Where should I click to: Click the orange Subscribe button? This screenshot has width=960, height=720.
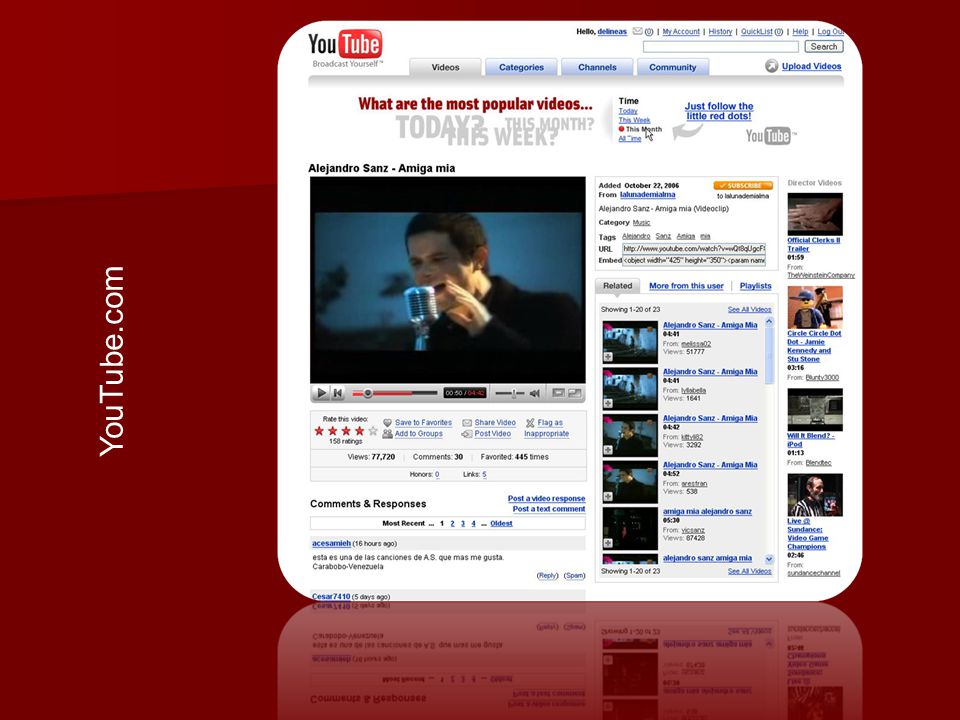point(743,186)
